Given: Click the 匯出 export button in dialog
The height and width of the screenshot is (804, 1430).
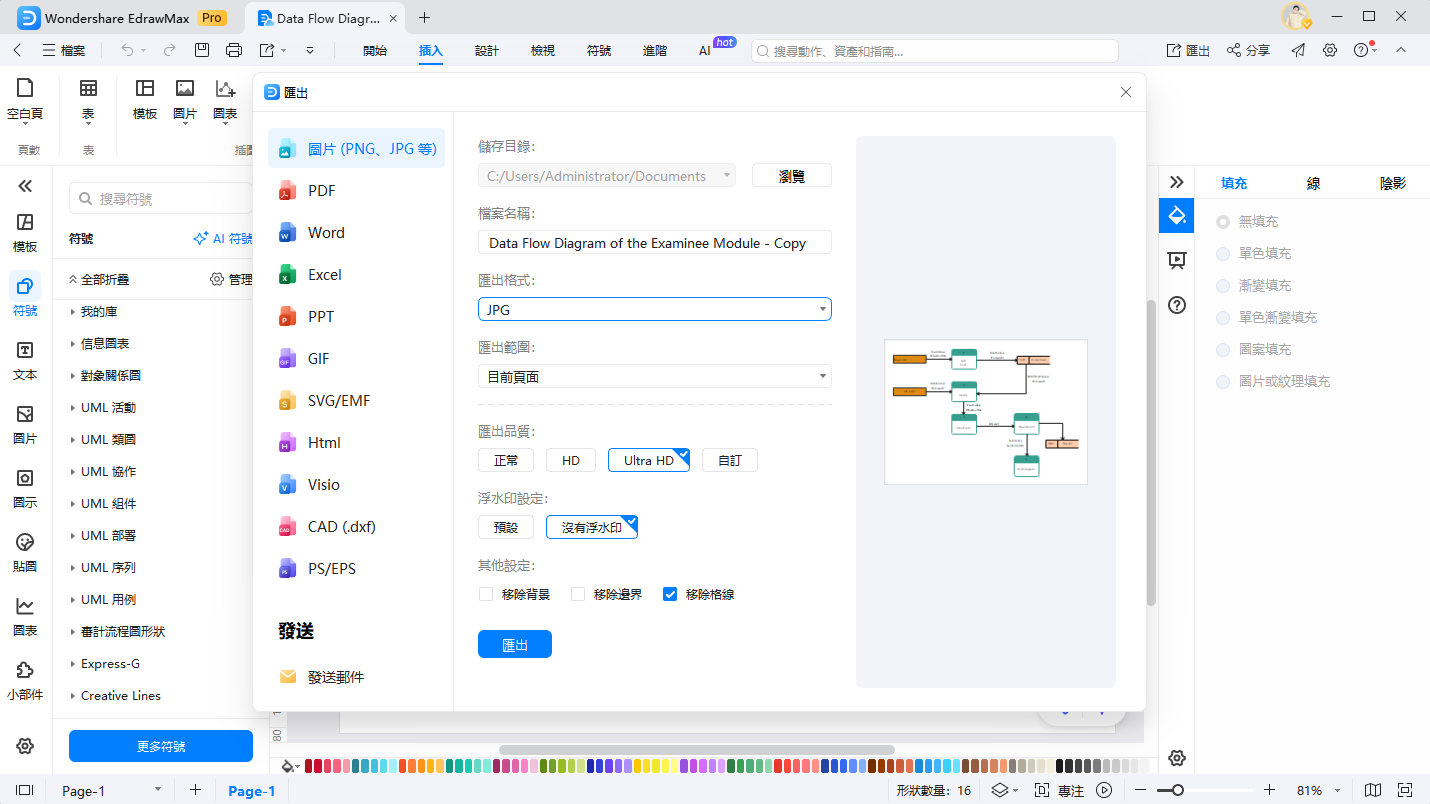Looking at the screenshot, I should 515,644.
